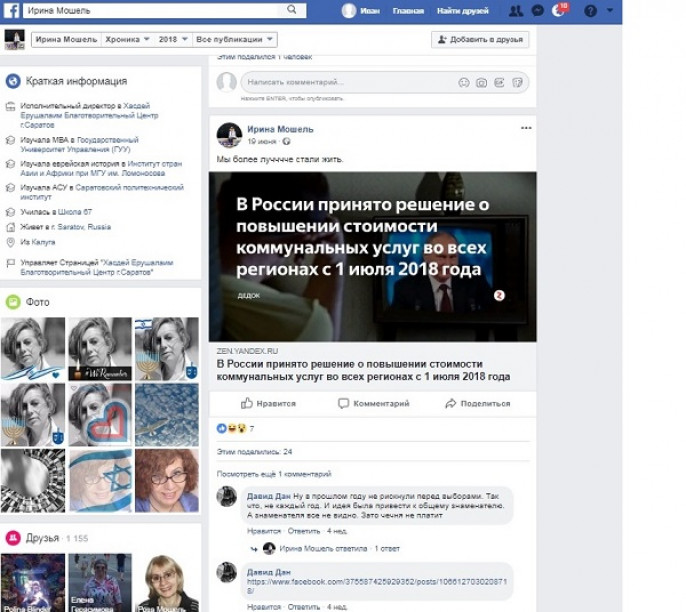Go to Главная in top navigation
The image size is (686, 612).
[408, 11]
